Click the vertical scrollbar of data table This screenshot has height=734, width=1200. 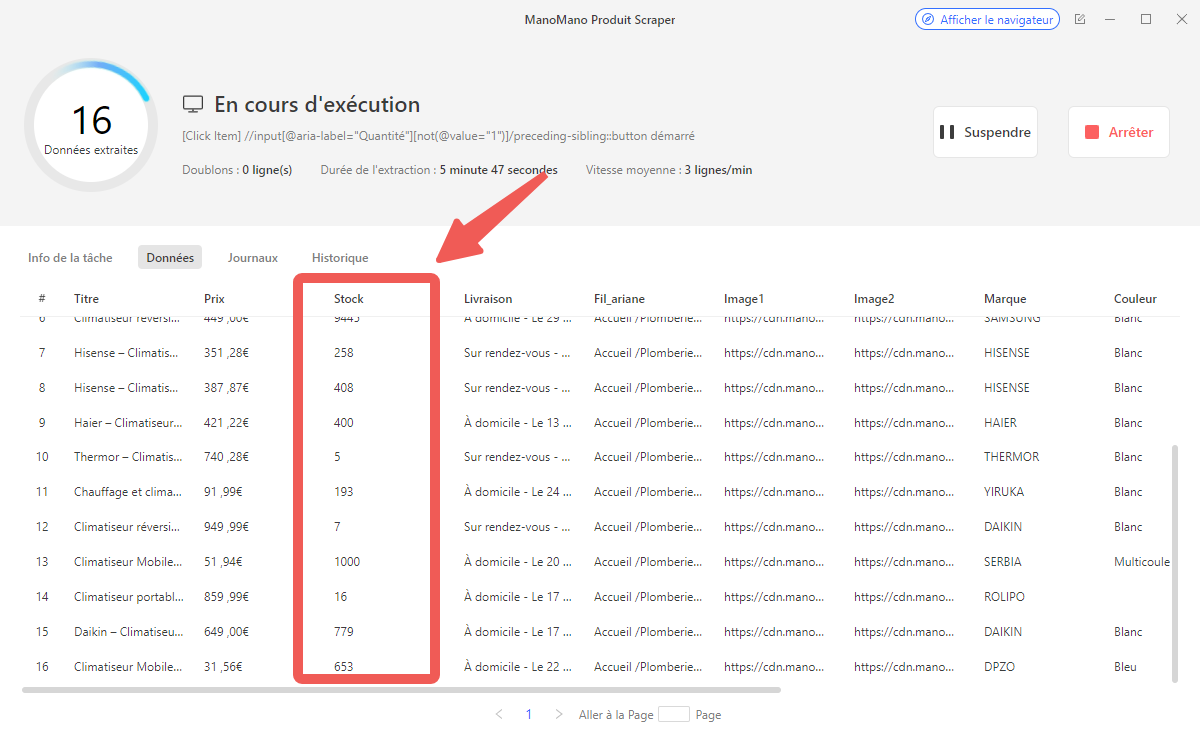coord(1174,565)
